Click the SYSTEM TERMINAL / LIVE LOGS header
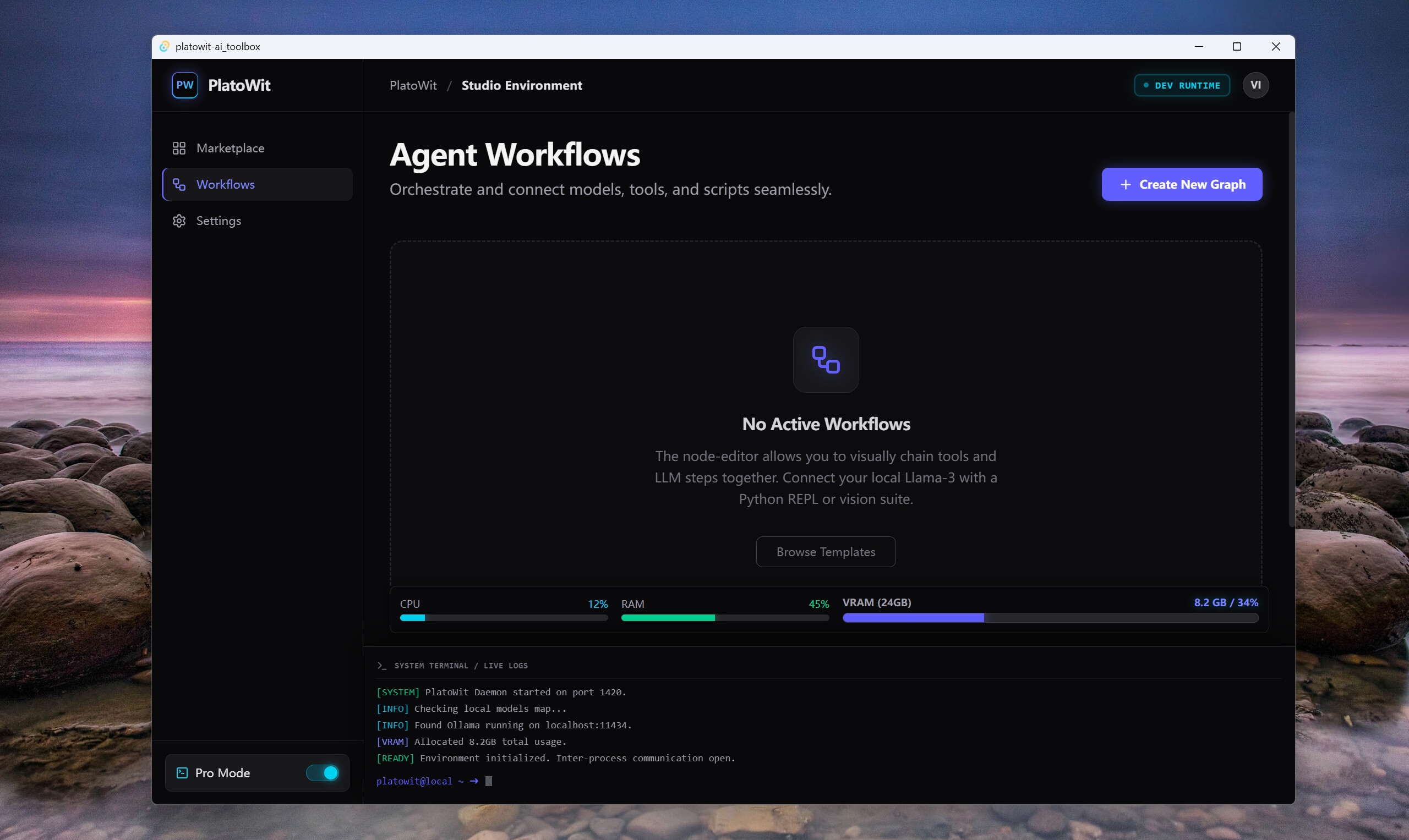The width and height of the screenshot is (1409, 840). (x=461, y=666)
